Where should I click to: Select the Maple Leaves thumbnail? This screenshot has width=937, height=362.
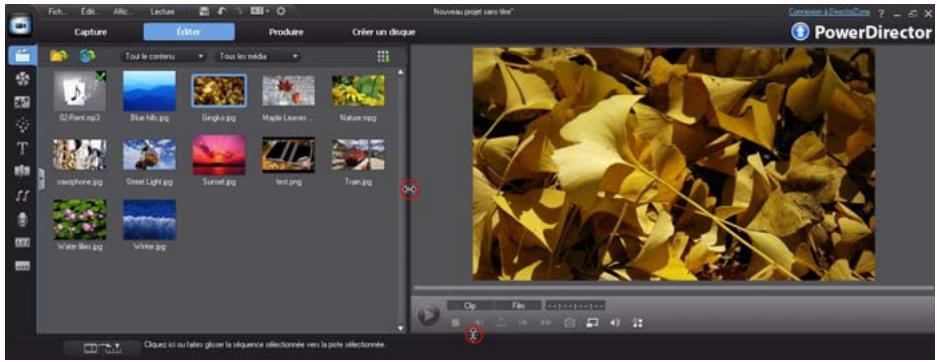[x=289, y=91]
